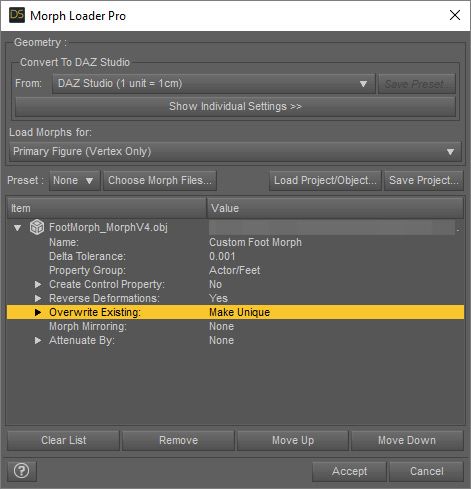Click the Custom Foot Morph name value

(x=255, y=242)
